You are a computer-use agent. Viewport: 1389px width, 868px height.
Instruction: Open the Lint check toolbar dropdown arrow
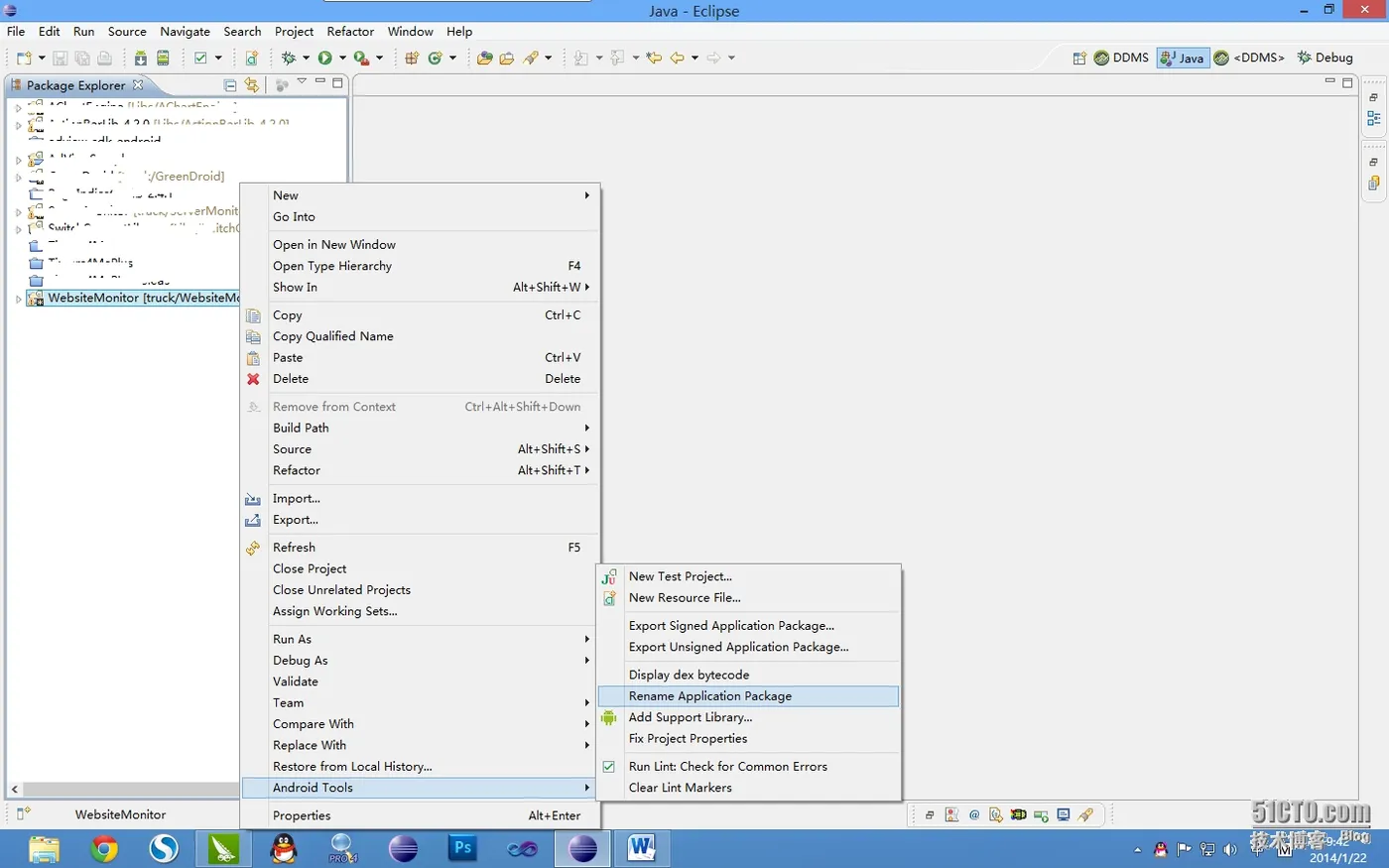click(x=218, y=59)
